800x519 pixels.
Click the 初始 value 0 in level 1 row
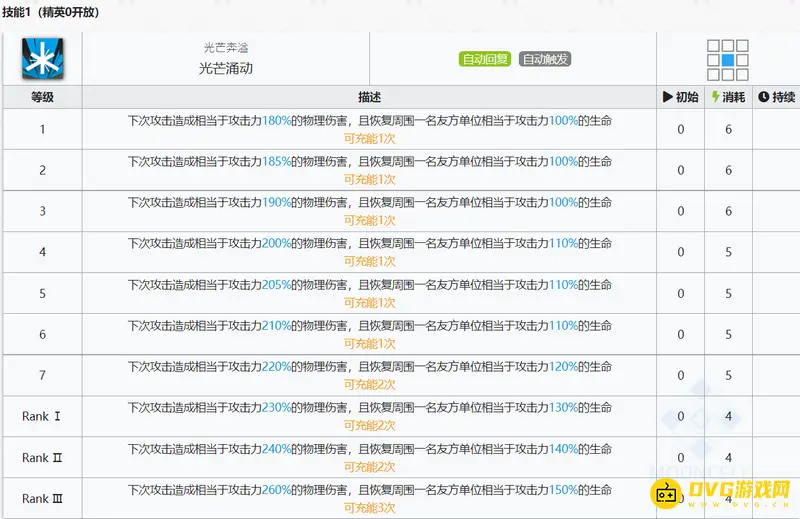(681, 130)
